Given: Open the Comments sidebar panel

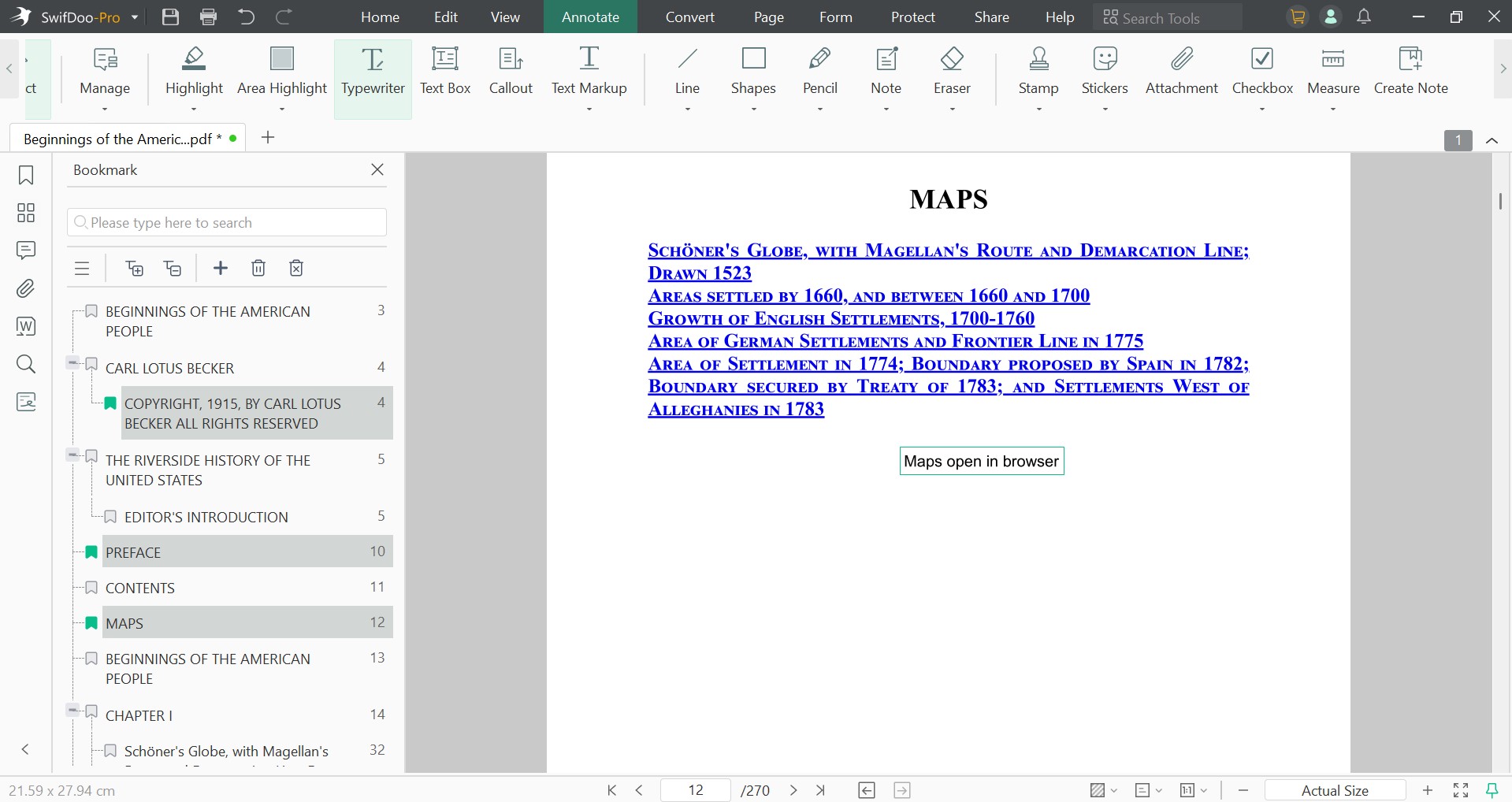Looking at the screenshot, I should [26, 251].
